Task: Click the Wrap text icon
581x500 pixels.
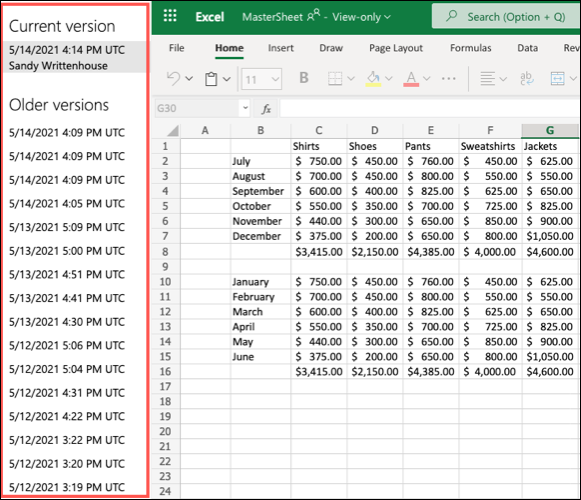Action: pos(527,79)
